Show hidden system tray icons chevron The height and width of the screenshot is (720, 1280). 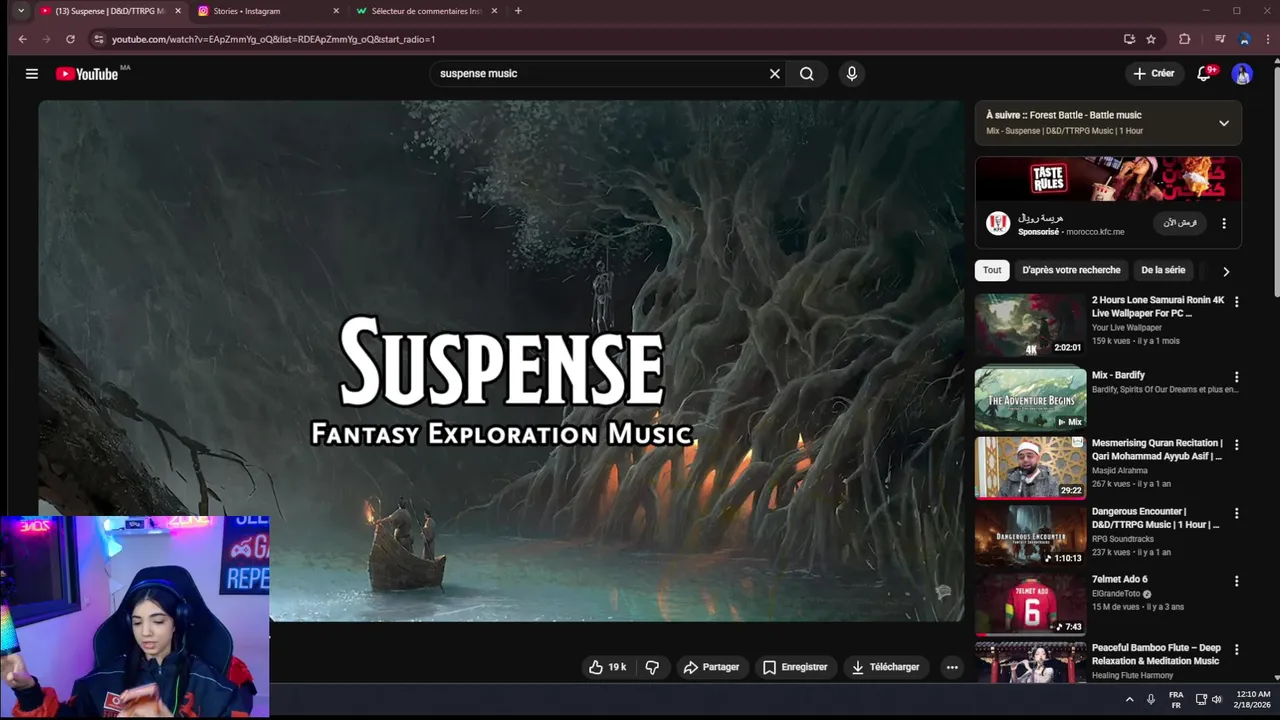[1129, 700]
